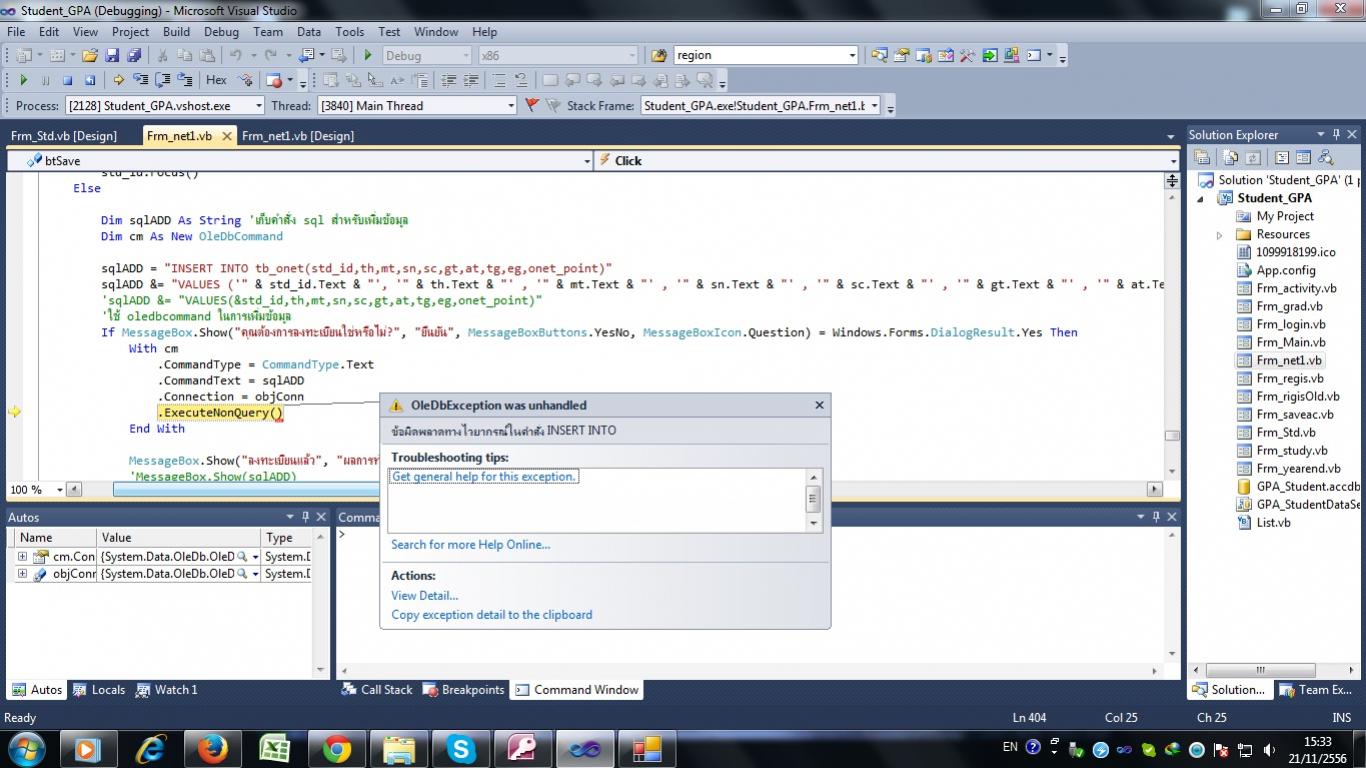Close the OleDbException dialog
The width and height of the screenshot is (1366, 768).
[819, 405]
